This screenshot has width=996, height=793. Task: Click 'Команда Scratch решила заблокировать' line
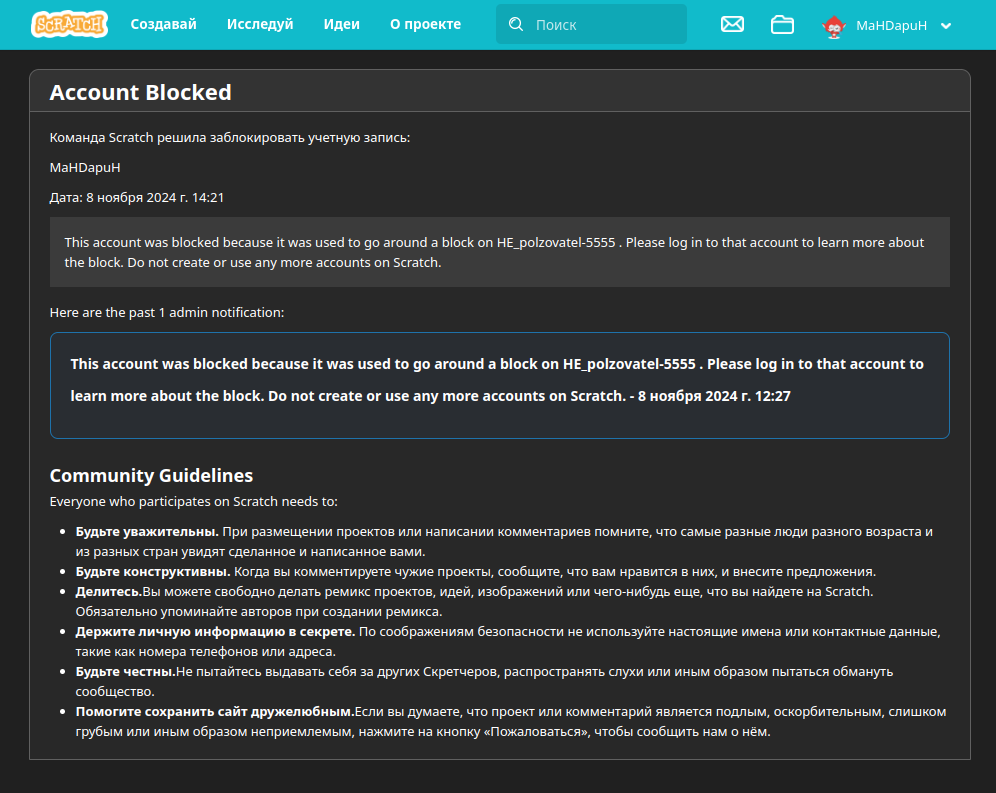pos(229,138)
